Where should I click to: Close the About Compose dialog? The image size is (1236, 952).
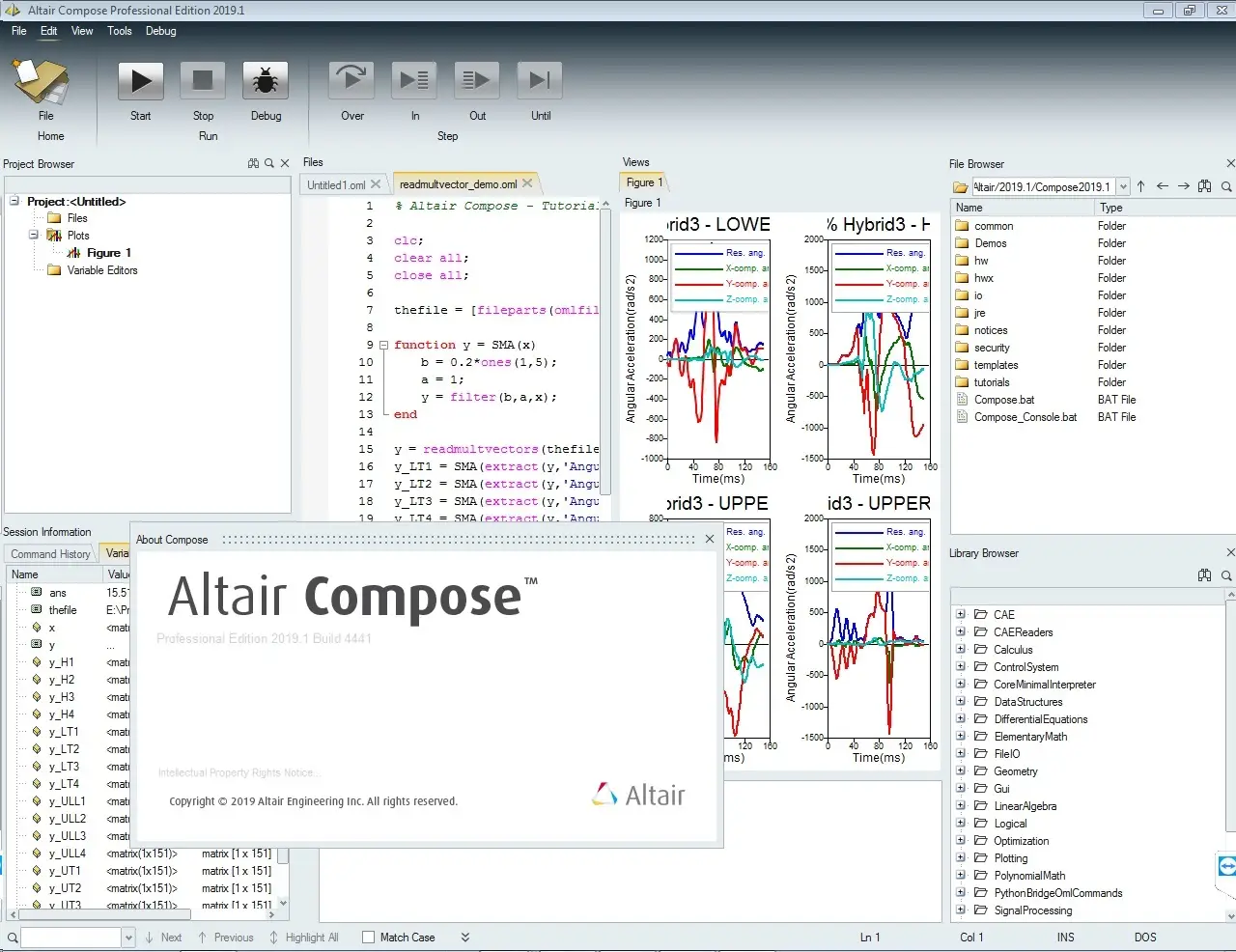710,539
